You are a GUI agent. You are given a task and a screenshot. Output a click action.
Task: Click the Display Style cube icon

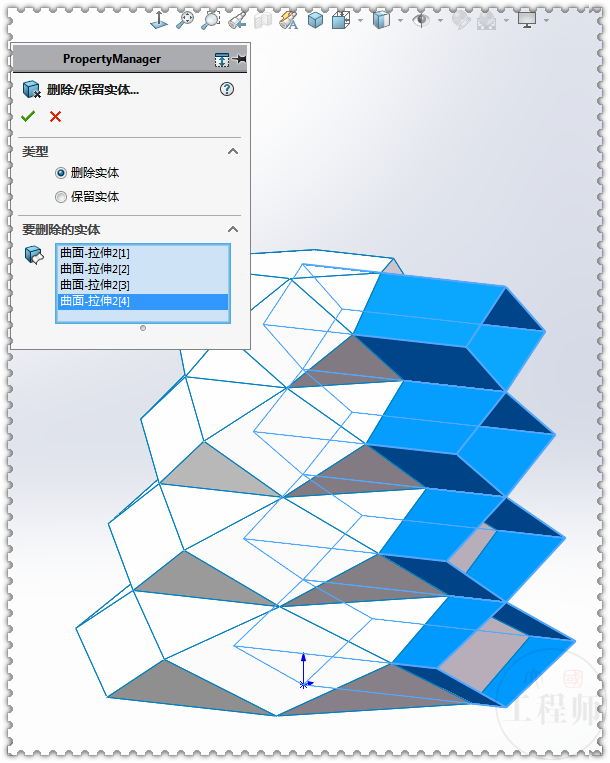tap(381, 20)
